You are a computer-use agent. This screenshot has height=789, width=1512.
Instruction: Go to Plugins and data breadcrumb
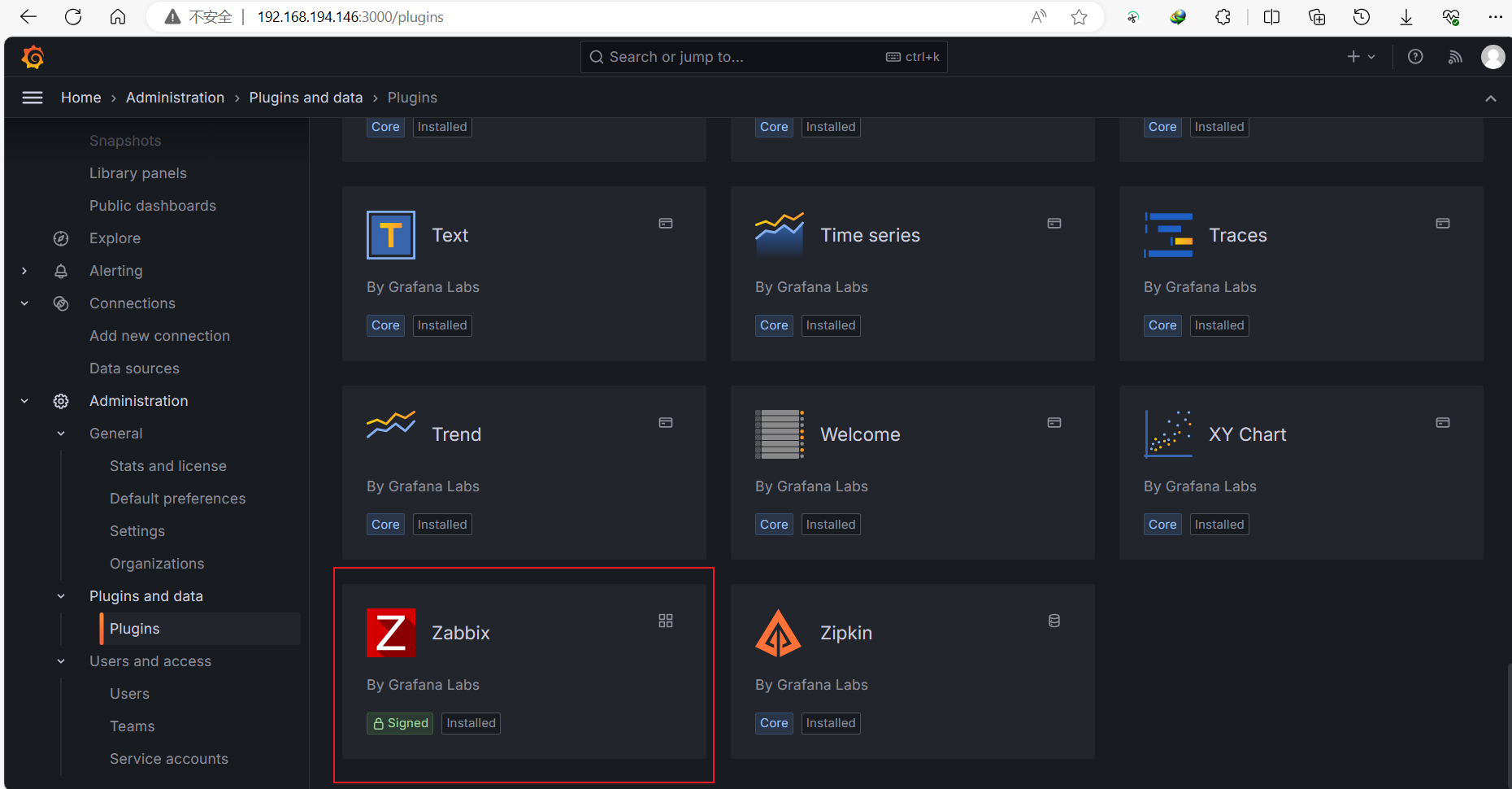click(x=306, y=98)
